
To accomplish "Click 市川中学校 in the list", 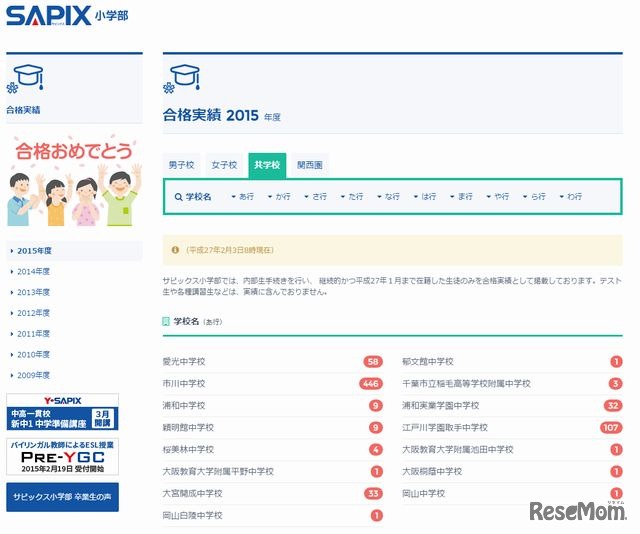I will click(184, 383).
